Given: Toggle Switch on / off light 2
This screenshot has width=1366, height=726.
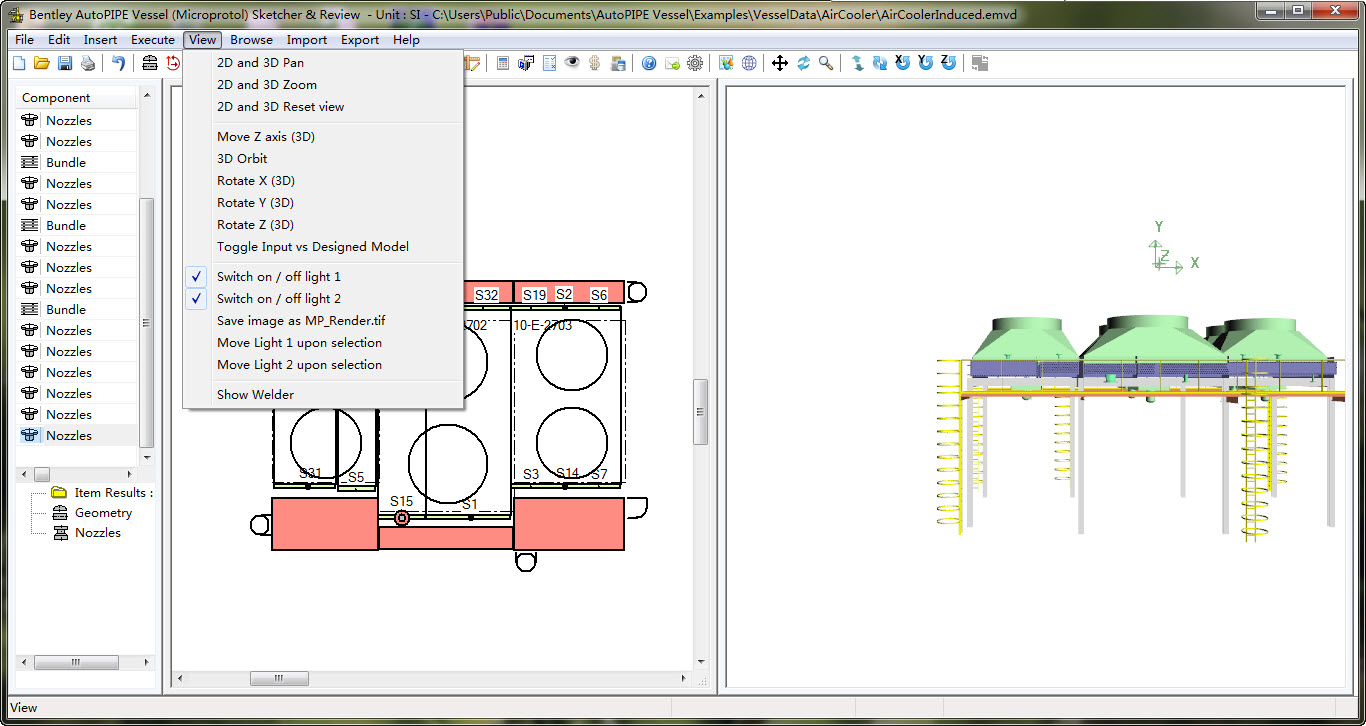Looking at the screenshot, I should 322,299.
